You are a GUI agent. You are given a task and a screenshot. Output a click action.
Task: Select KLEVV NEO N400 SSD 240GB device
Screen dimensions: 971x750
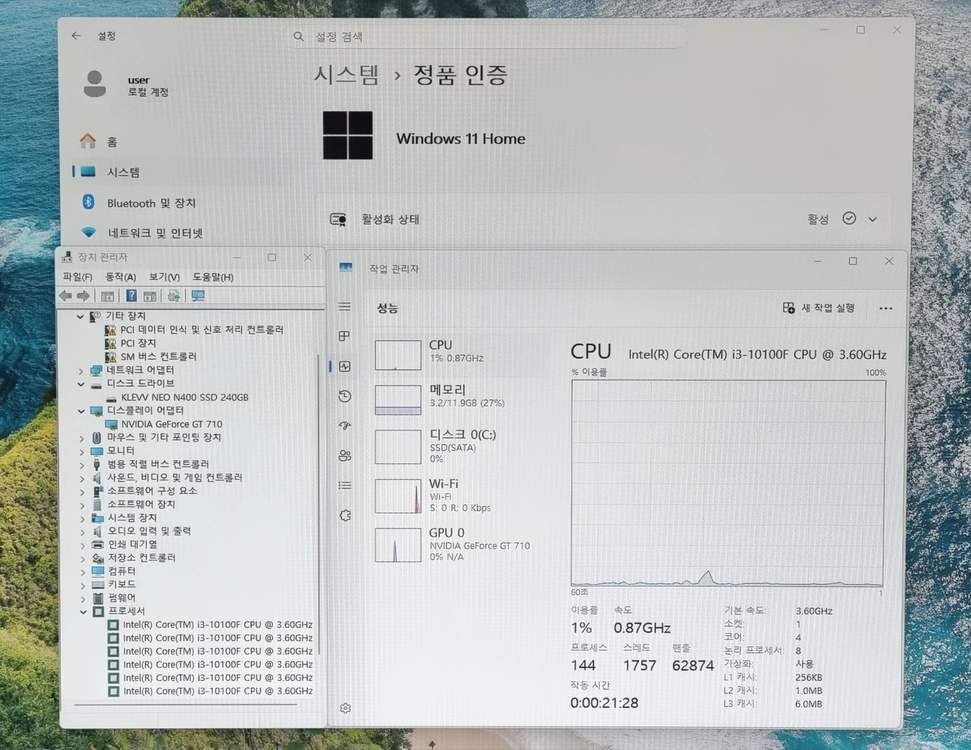tap(185, 398)
